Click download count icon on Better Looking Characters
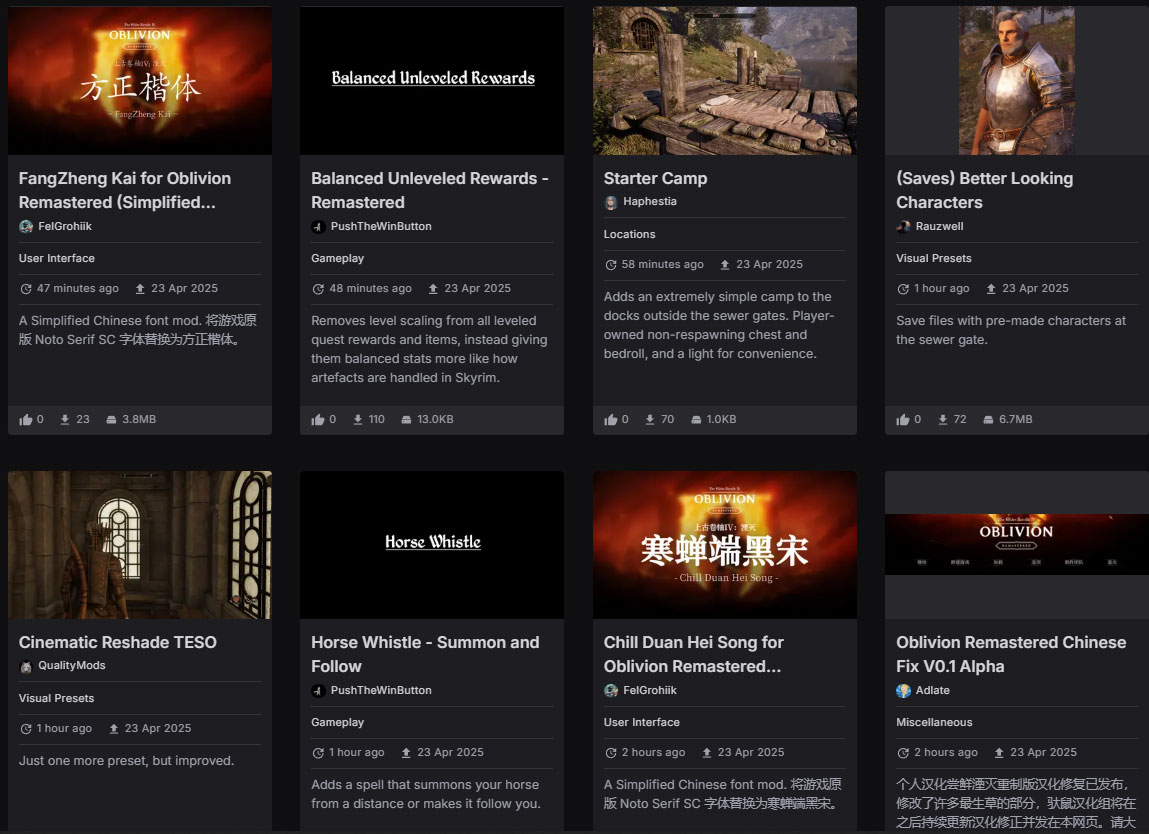This screenshot has width=1149, height=834. point(942,419)
